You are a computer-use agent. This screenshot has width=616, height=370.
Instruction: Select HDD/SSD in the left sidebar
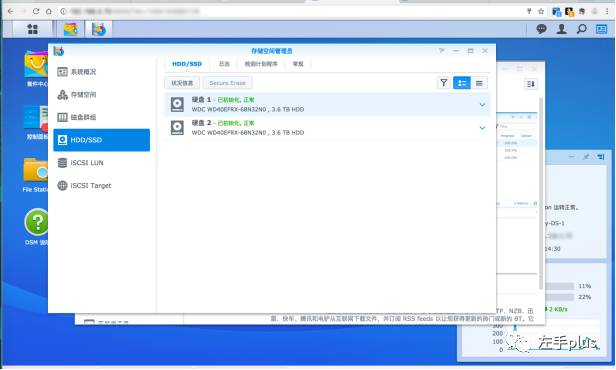tap(101, 140)
